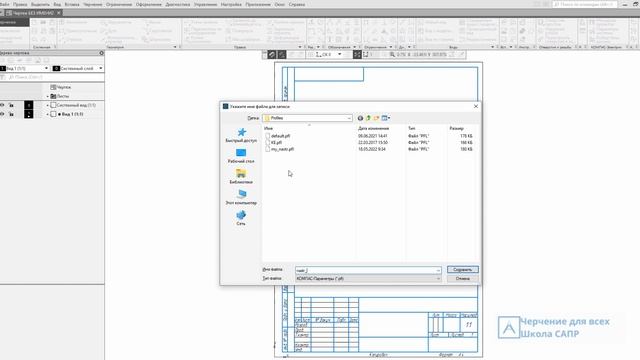Viewport: 640px width, 360px height.
Task: Click the Отмена button in the save dialog
Action: [462, 279]
